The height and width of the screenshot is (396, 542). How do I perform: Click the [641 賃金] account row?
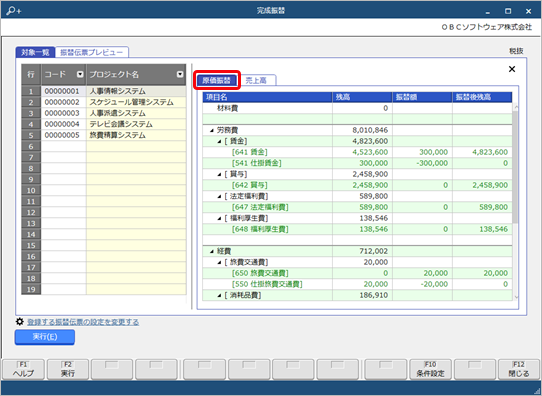click(357, 152)
